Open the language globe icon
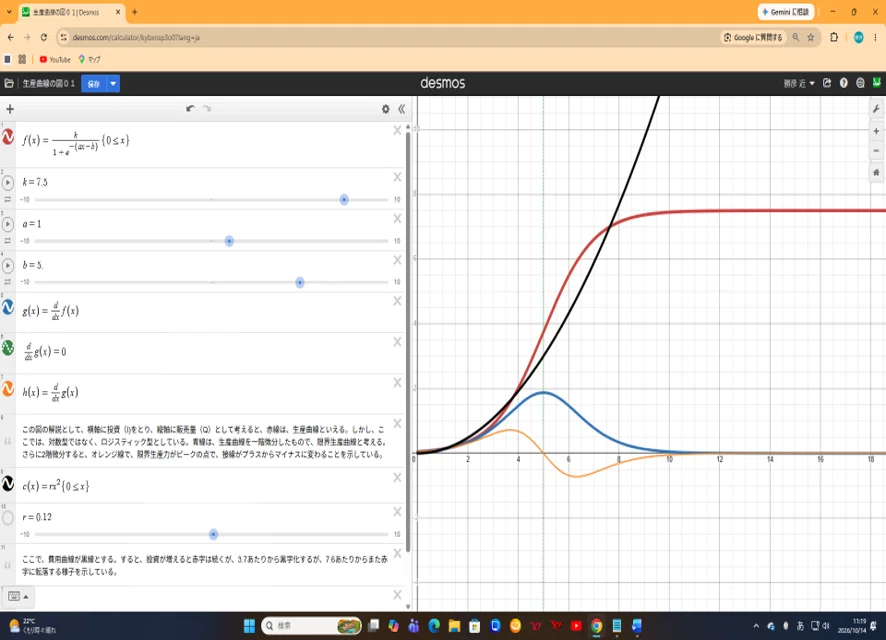 (860, 83)
